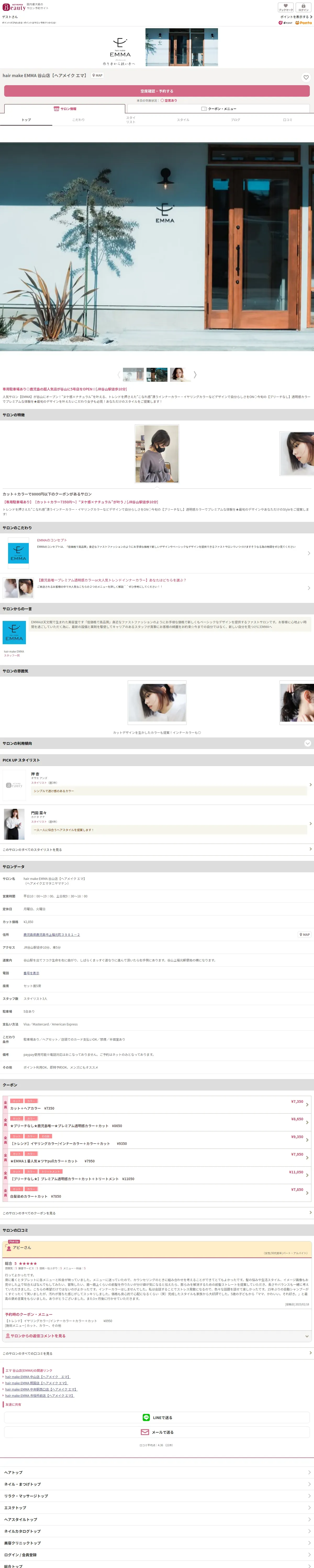Select こだわり sub-tab
The width and height of the screenshot is (314, 1568).
click(79, 120)
